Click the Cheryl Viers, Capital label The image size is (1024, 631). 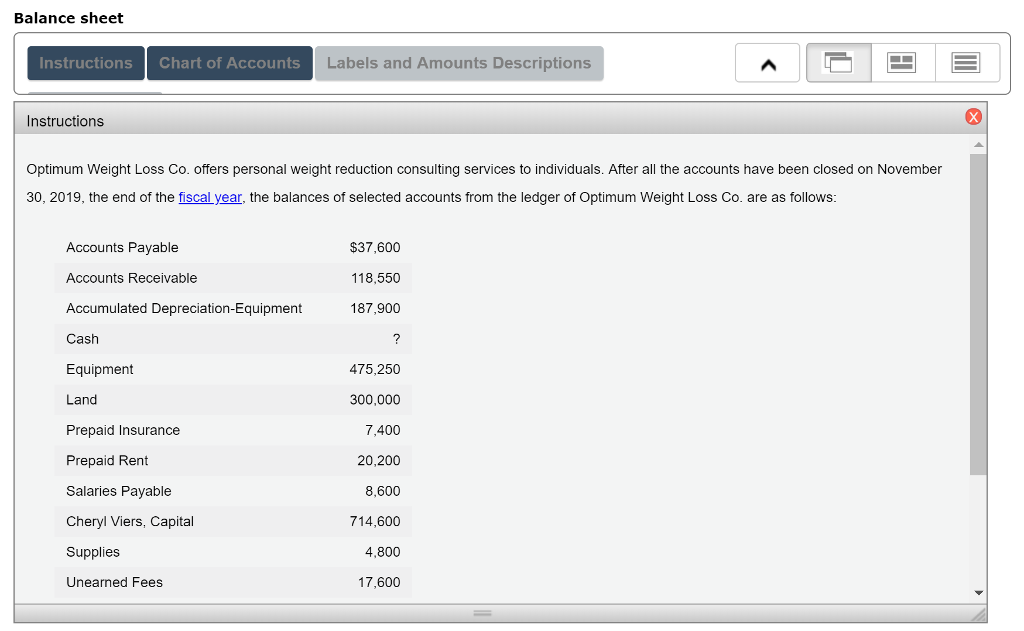pyautogui.click(x=130, y=521)
